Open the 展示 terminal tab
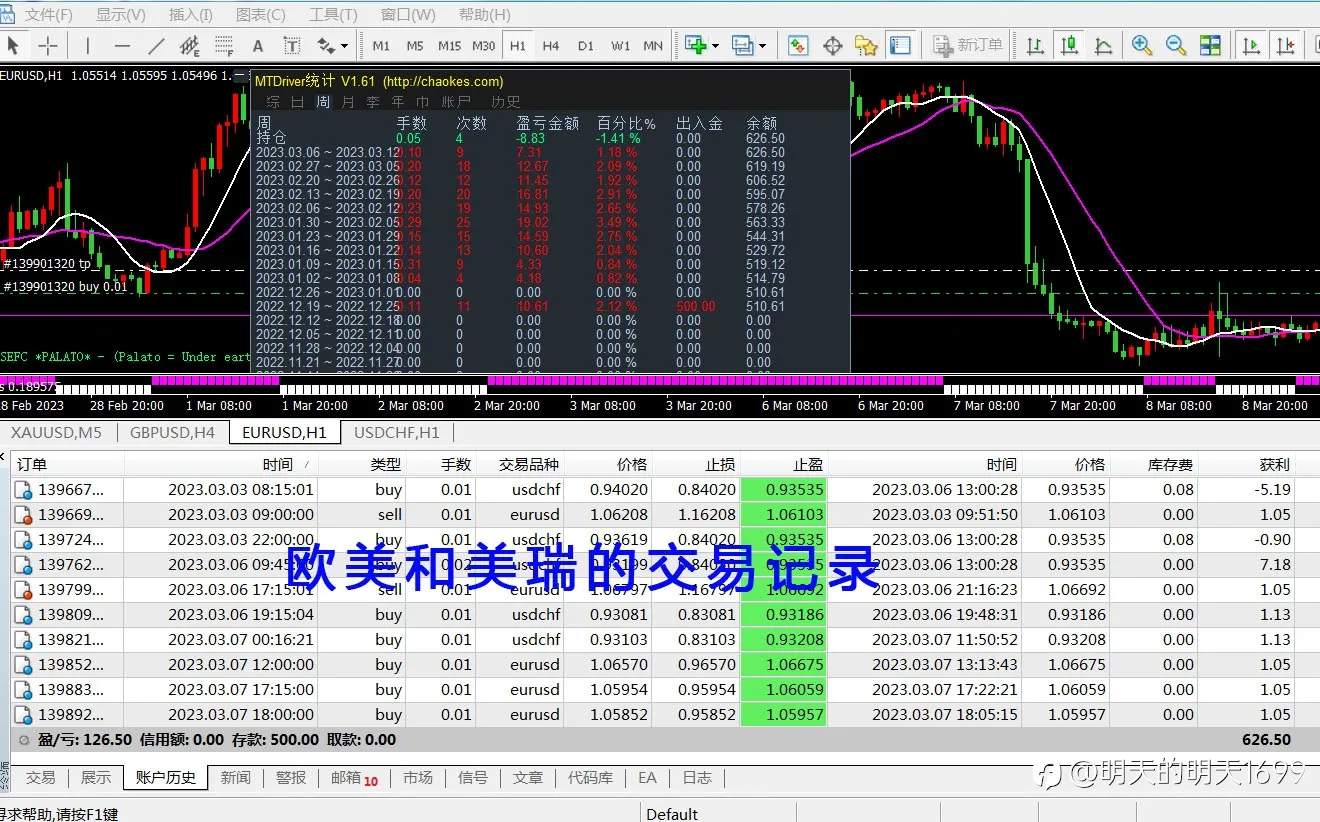Image resolution: width=1320 pixels, height=822 pixels. 96,777
